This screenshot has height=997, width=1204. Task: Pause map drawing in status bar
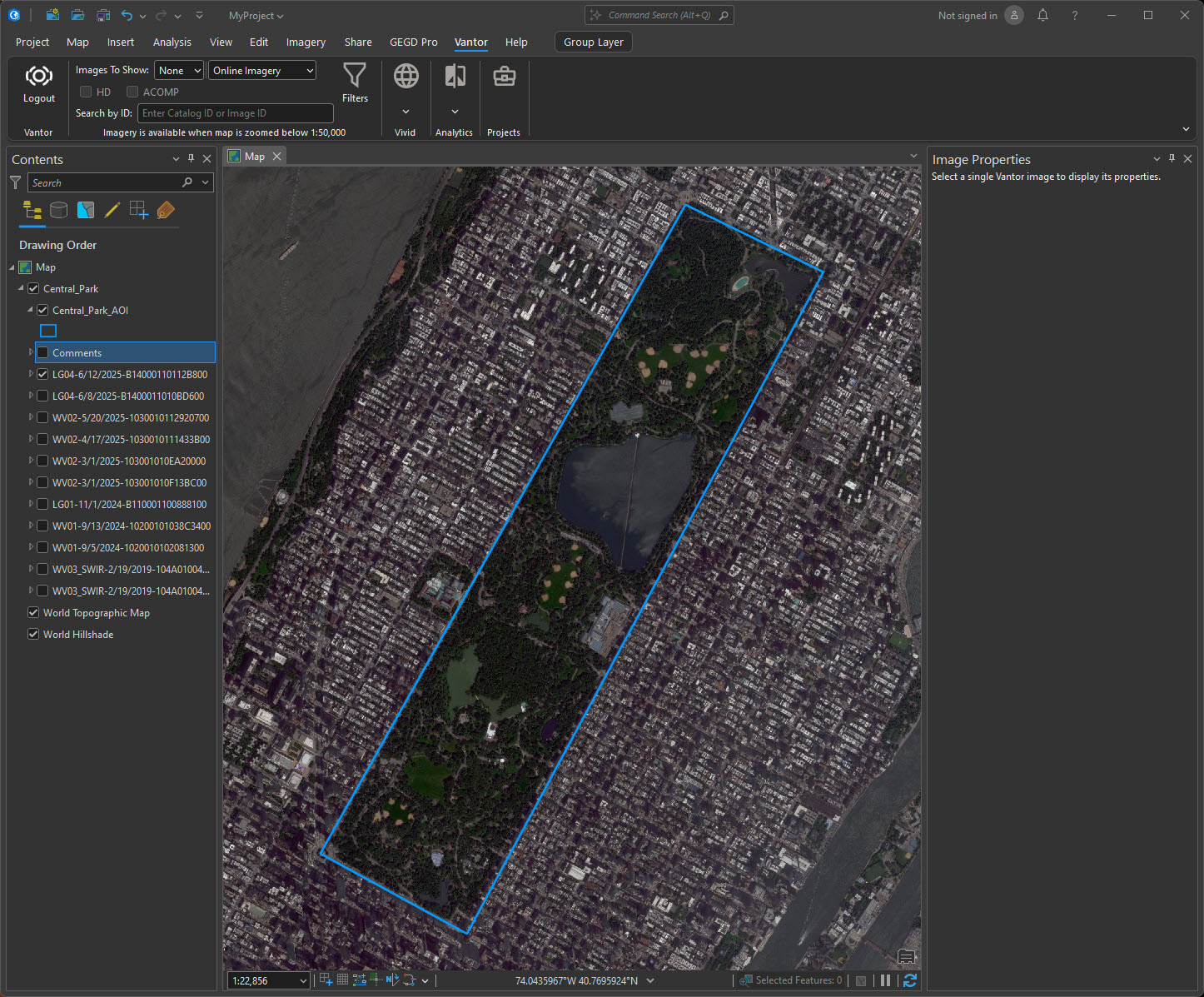click(x=886, y=980)
